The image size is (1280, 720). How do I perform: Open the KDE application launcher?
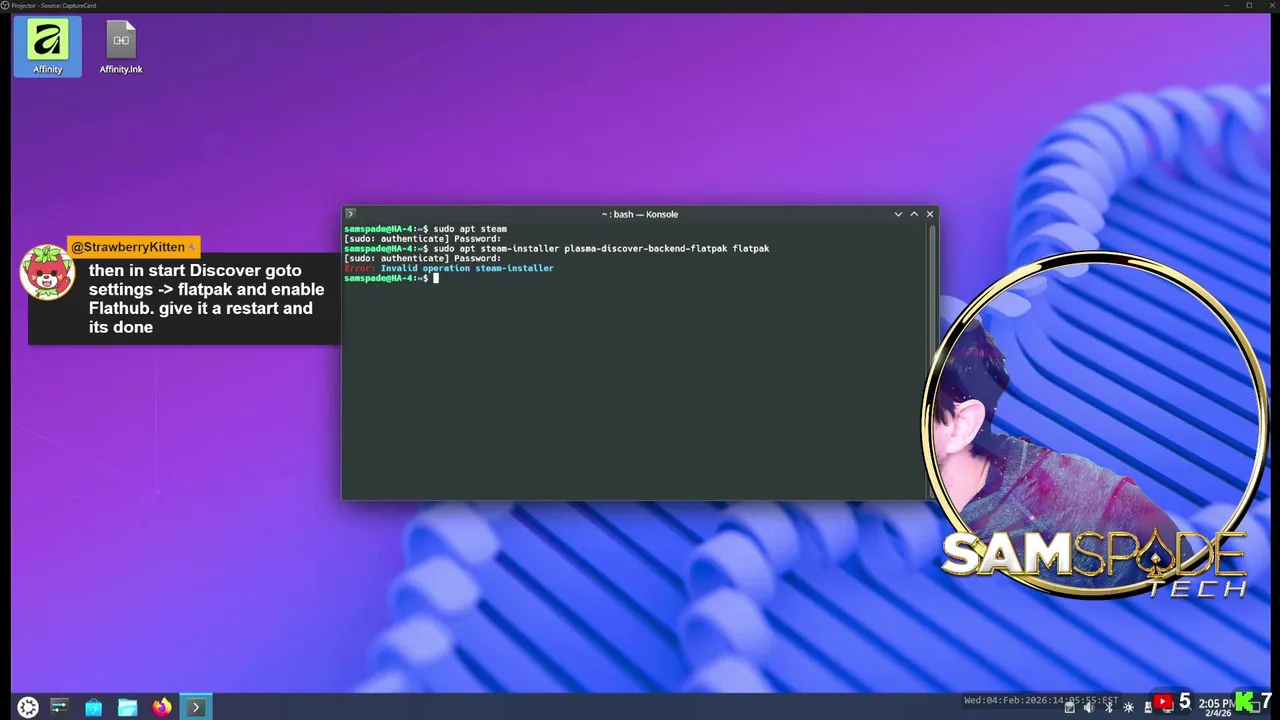tap(28, 707)
